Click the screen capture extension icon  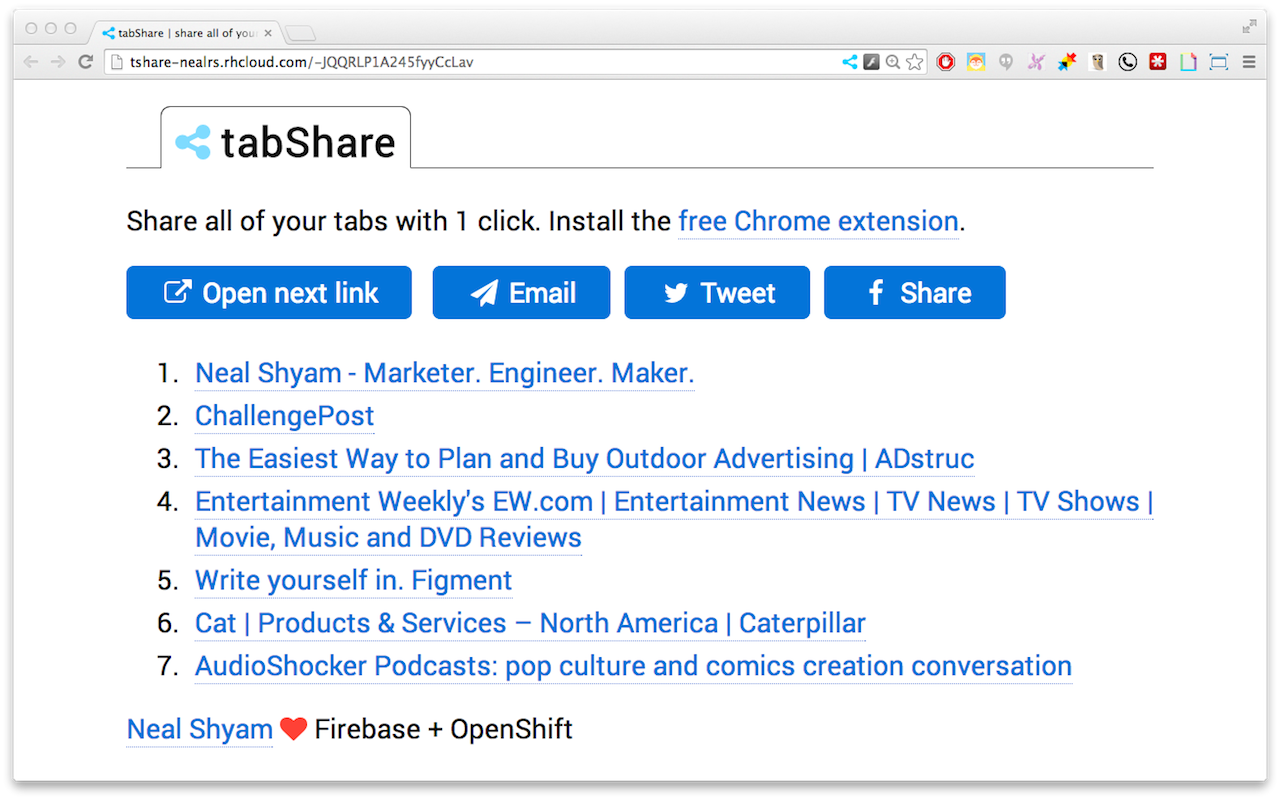tap(1218, 62)
